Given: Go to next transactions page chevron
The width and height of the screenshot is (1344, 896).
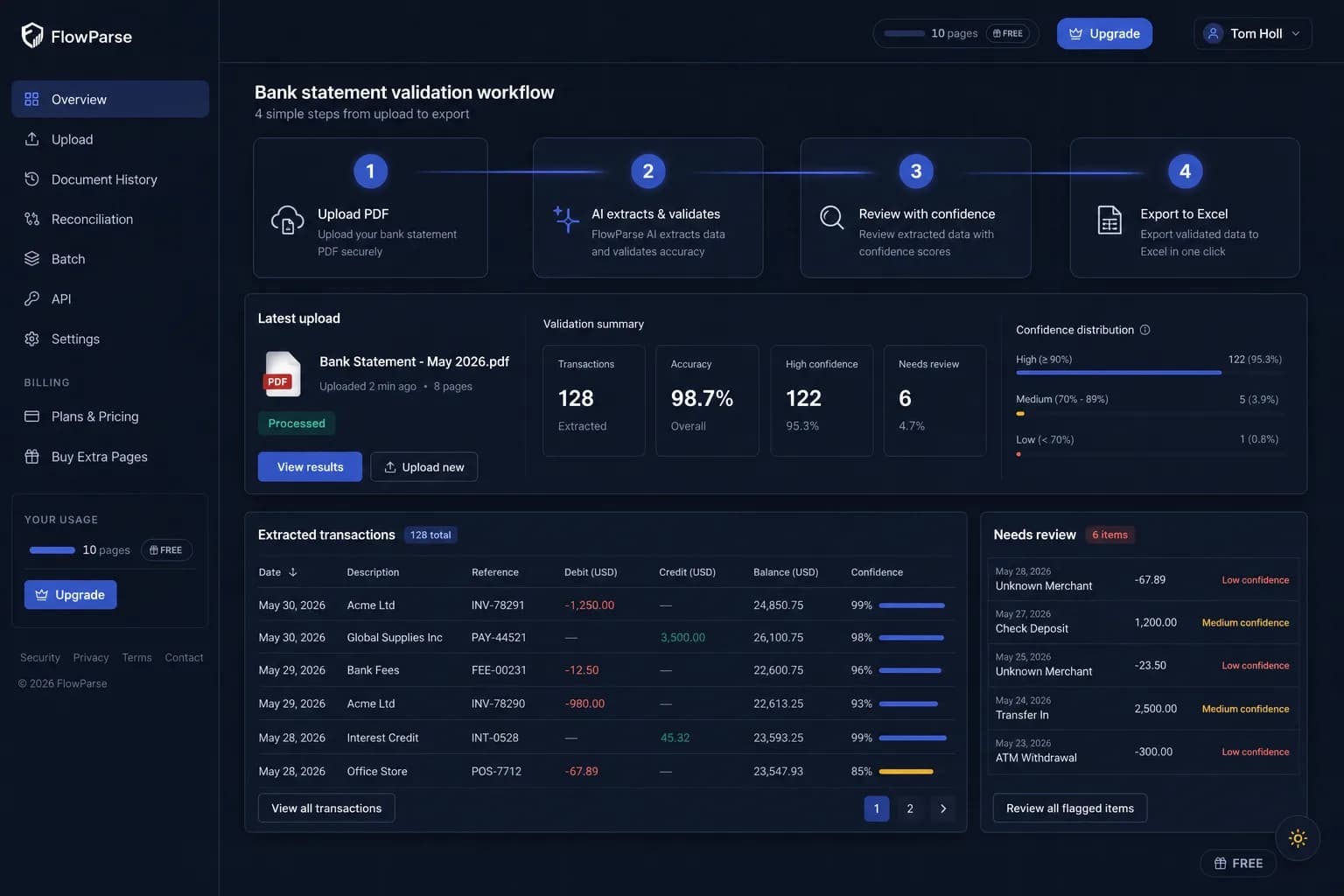Looking at the screenshot, I should click(x=942, y=808).
